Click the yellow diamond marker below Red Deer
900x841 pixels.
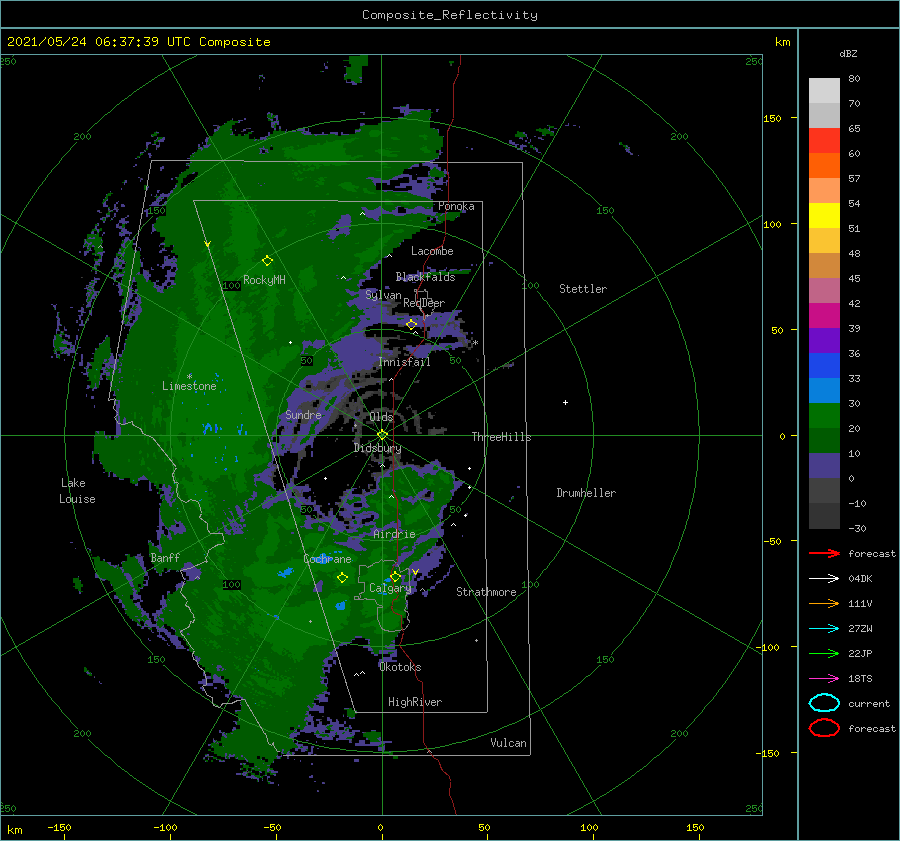411,324
